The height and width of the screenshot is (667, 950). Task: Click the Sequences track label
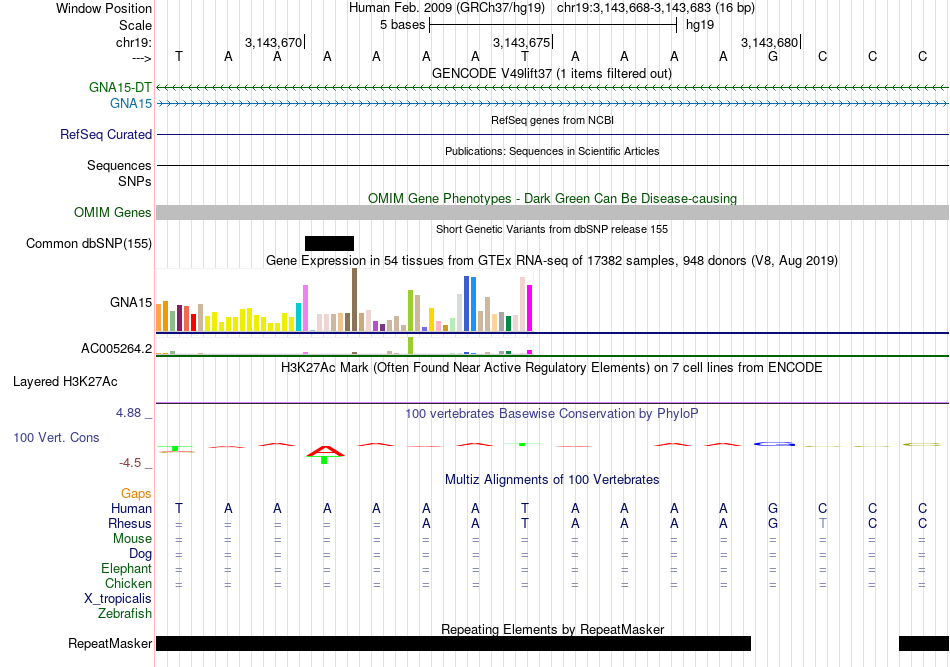click(119, 165)
